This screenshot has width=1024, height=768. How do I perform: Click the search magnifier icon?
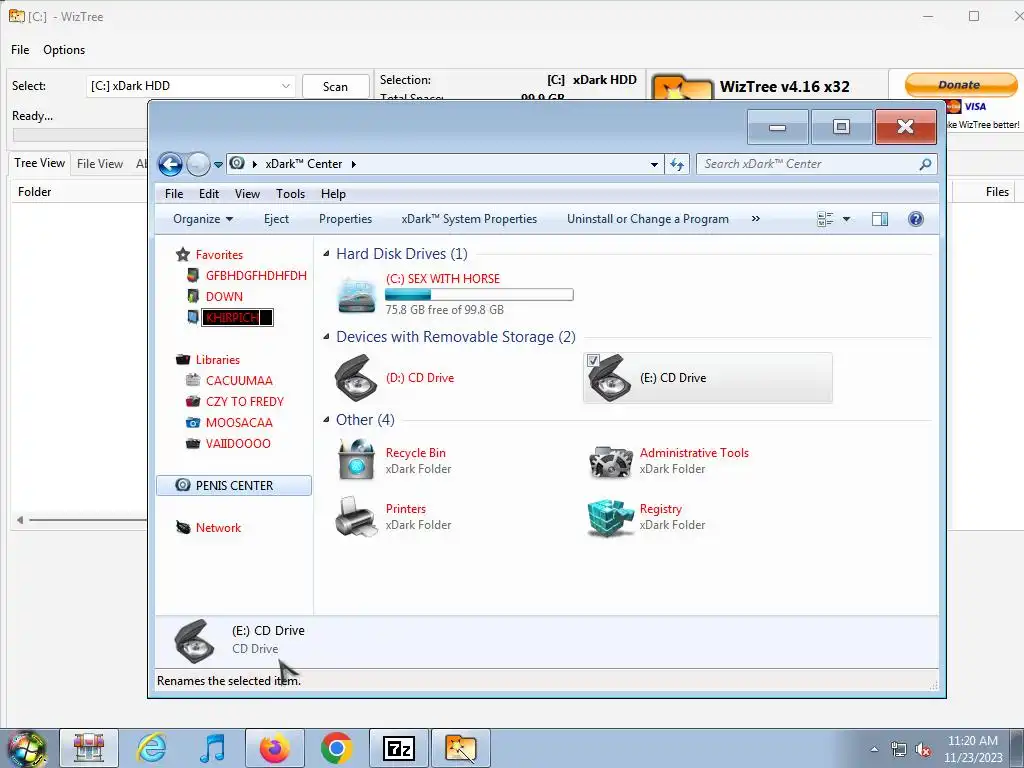coord(925,164)
